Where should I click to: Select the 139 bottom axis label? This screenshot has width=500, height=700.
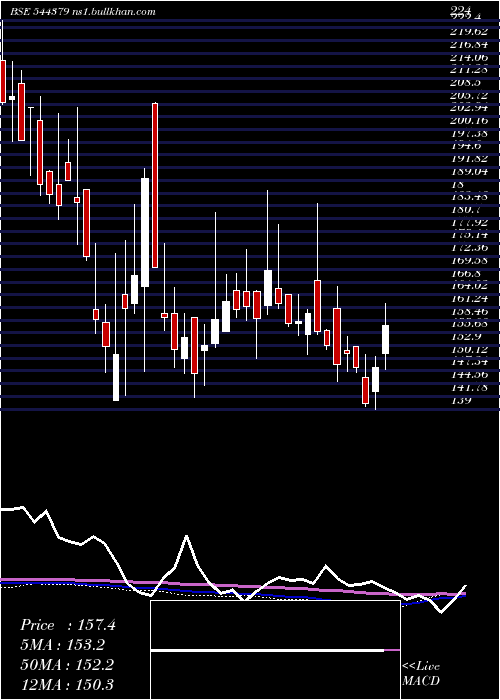[x=461, y=400]
